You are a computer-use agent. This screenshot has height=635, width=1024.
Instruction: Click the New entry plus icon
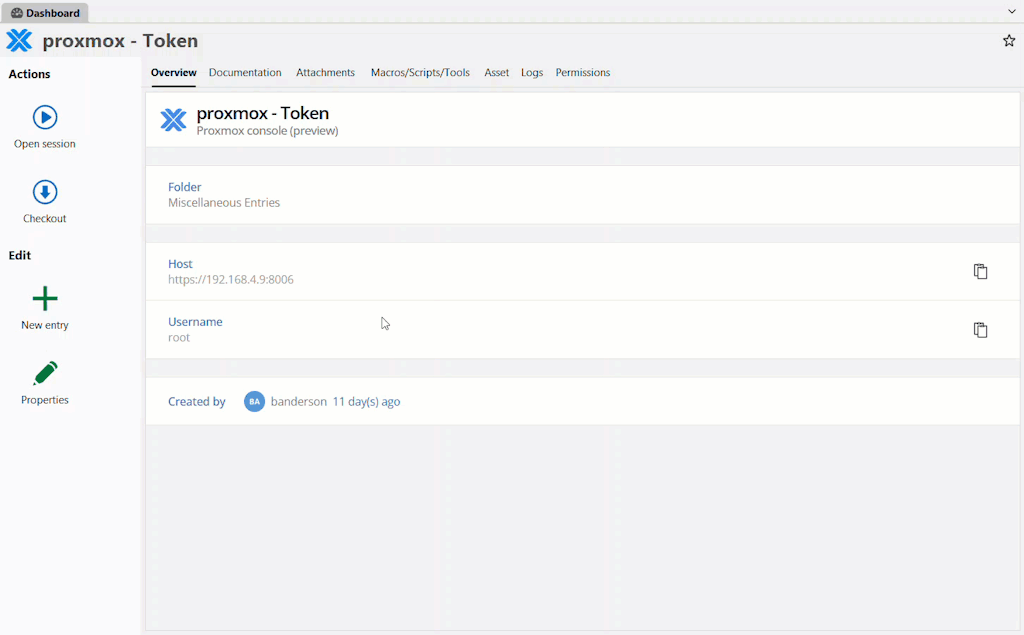coord(45,298)
